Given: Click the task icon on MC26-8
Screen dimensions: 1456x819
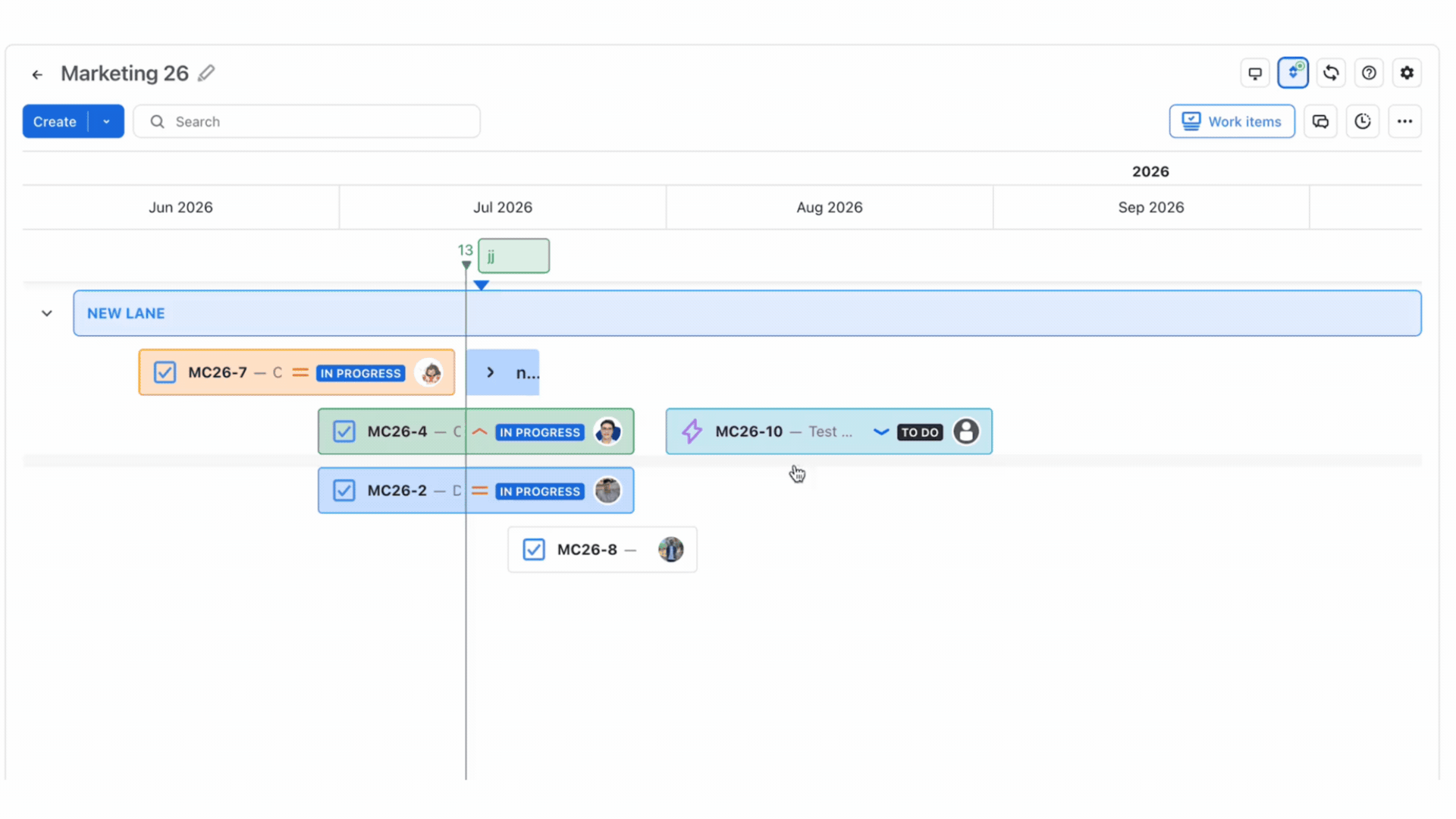Looking at the screenshot, I should pos(534,550).
